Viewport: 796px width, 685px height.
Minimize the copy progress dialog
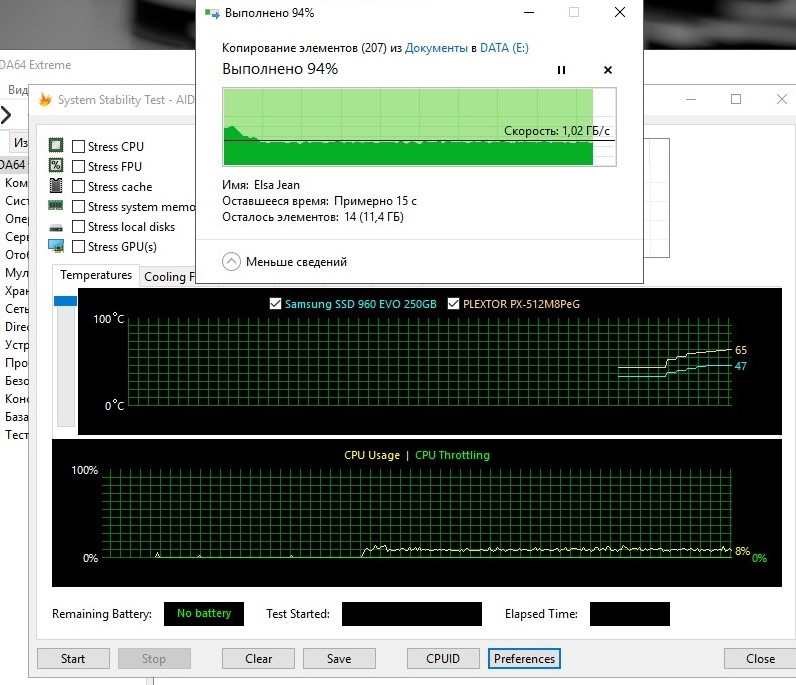[x=529, y=12]
